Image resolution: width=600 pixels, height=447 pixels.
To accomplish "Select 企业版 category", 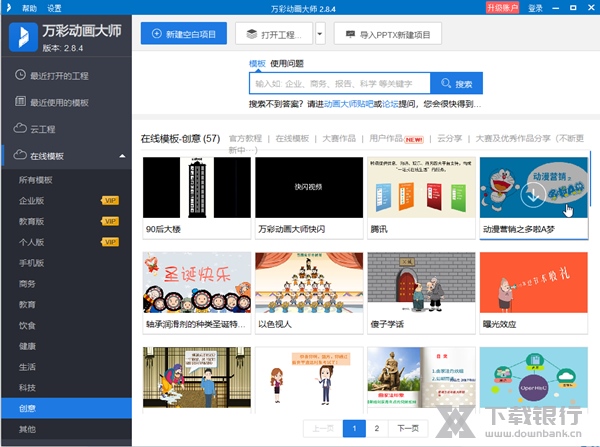I will pos(67,201).
